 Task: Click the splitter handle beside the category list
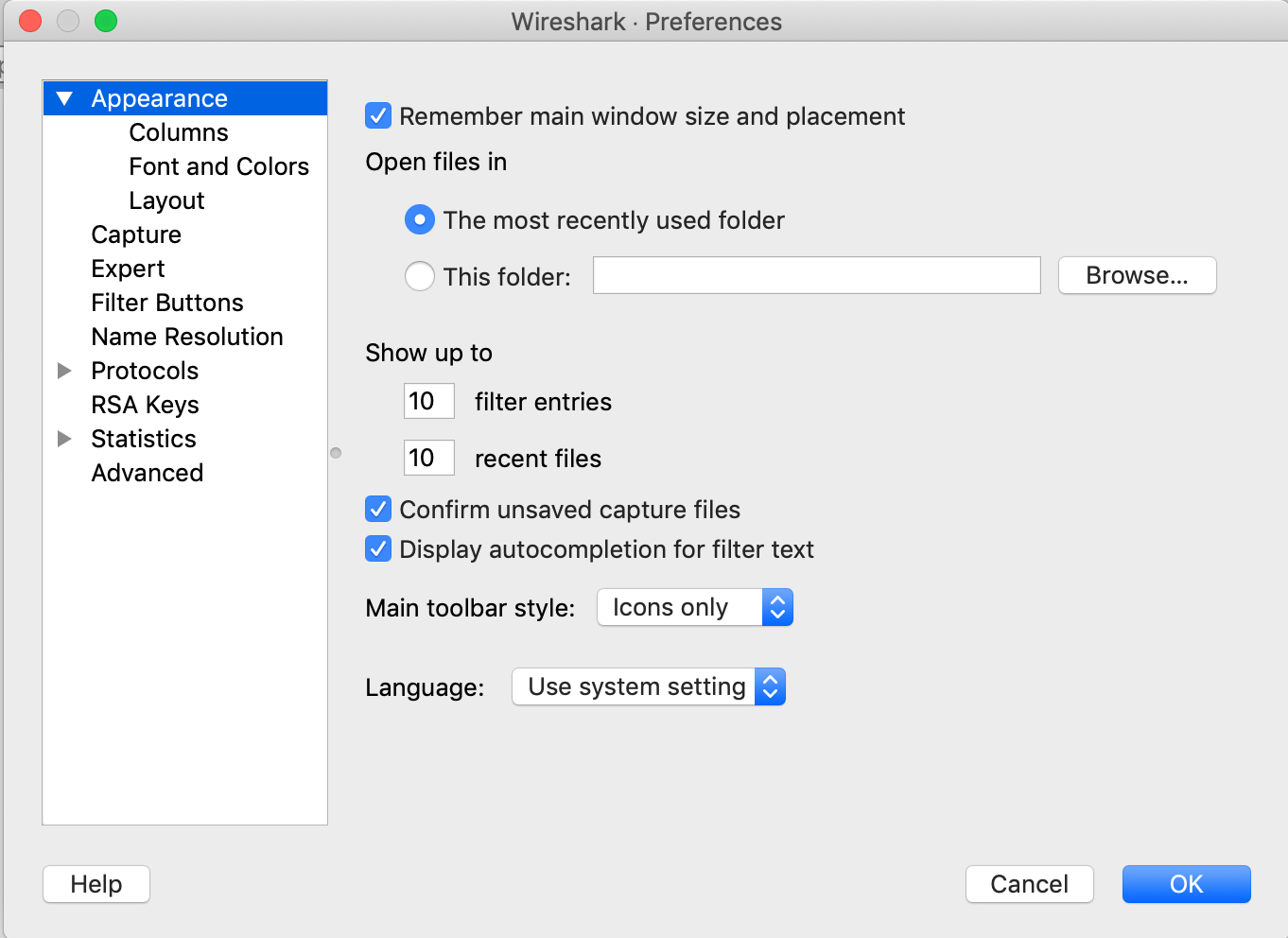[x=336, y=453]
